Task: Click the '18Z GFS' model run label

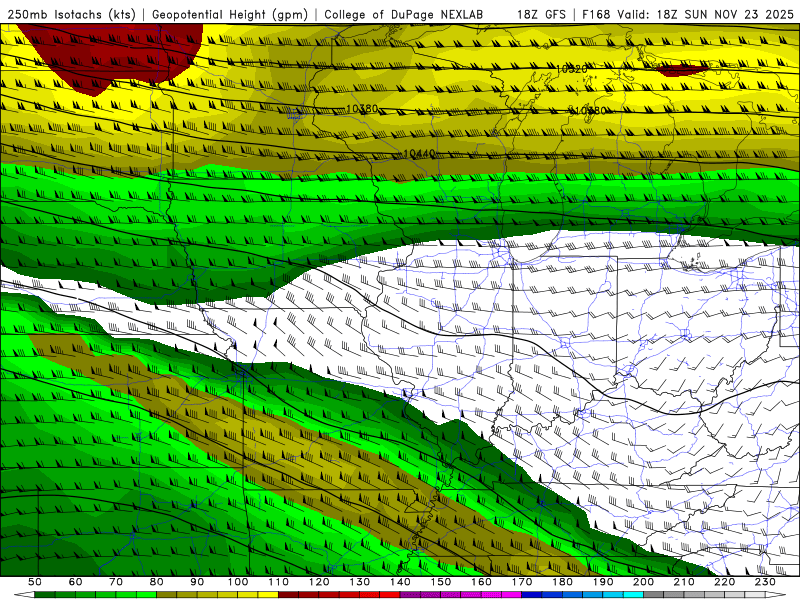Action: pyautogui.click(x=541, y=14)
